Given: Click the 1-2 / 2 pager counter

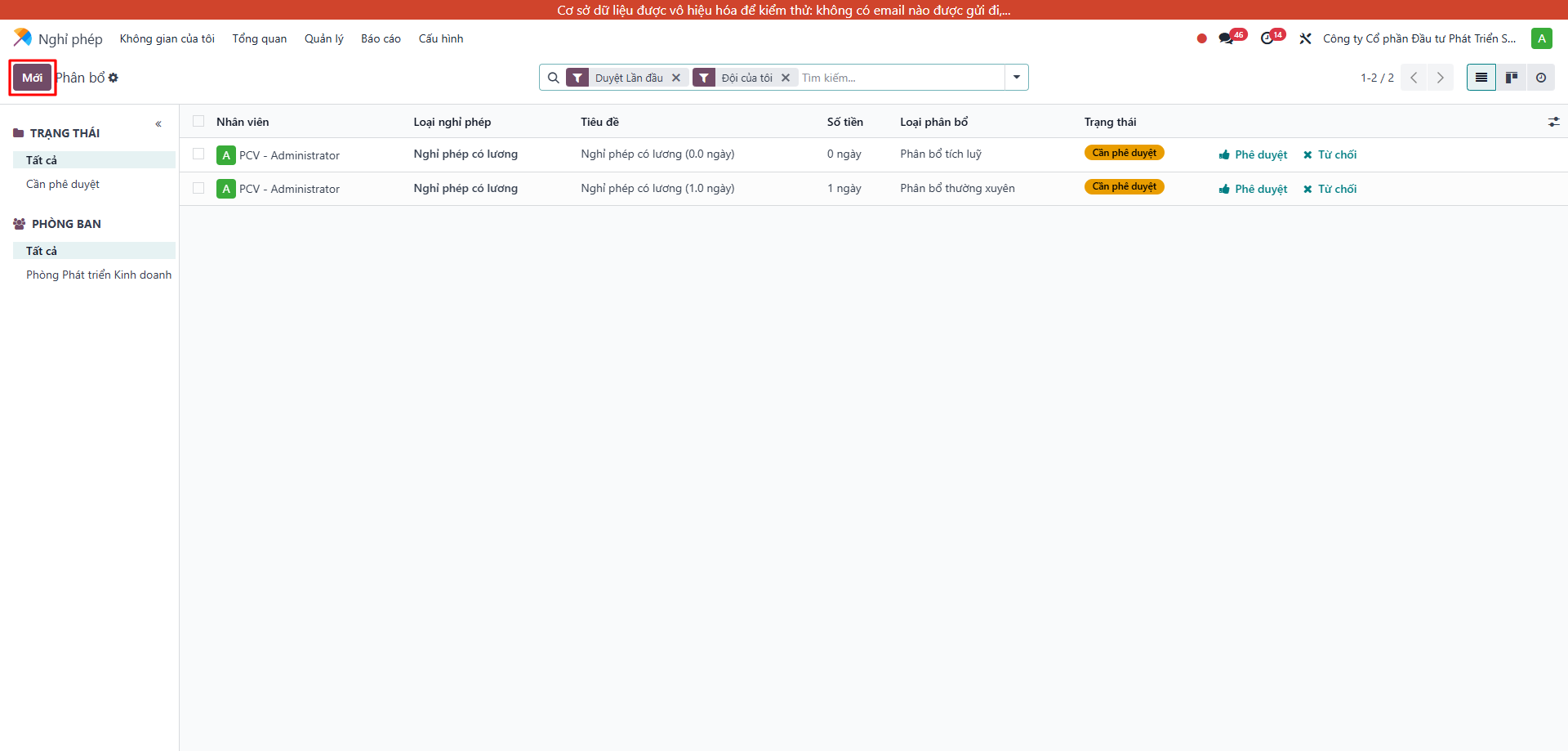Looking at the screenshot, I should [1377, 78].
